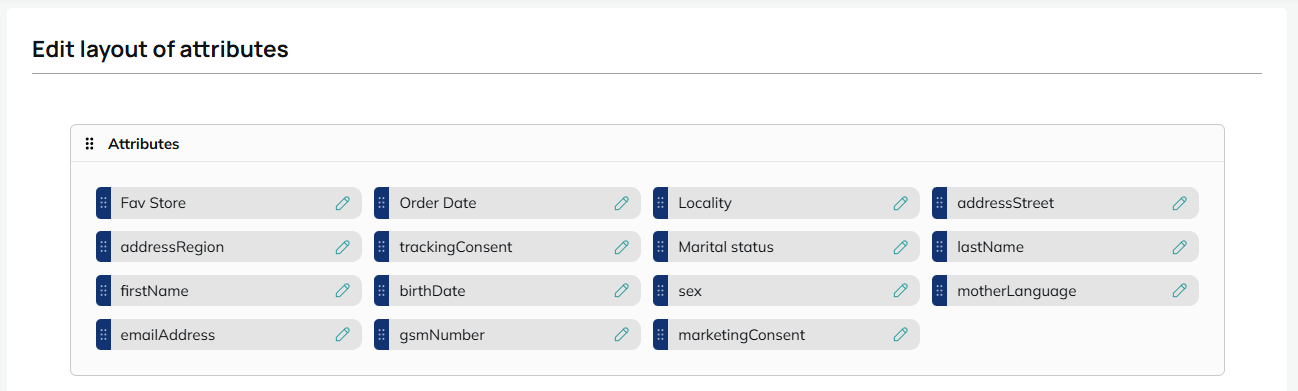Click the emailAddress label text

click(168, 335)
